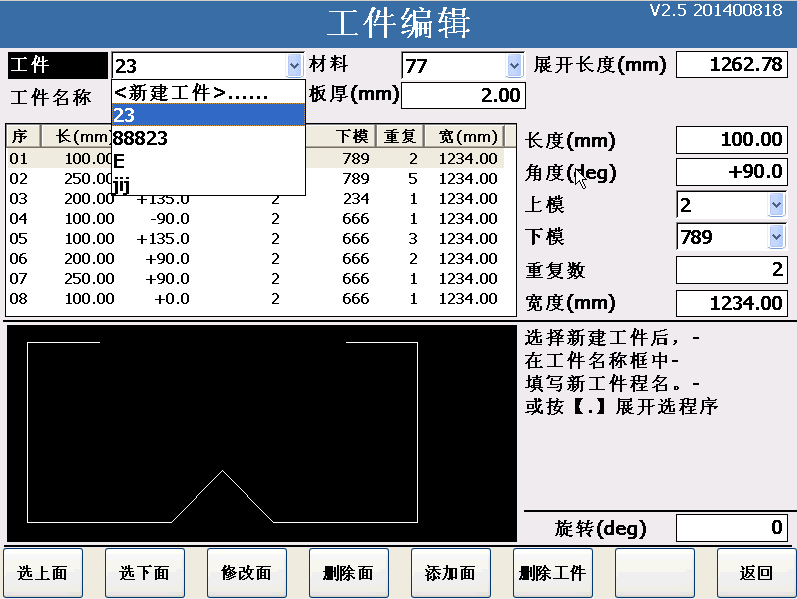Expand the 上模 dropdown arrow

776,205
